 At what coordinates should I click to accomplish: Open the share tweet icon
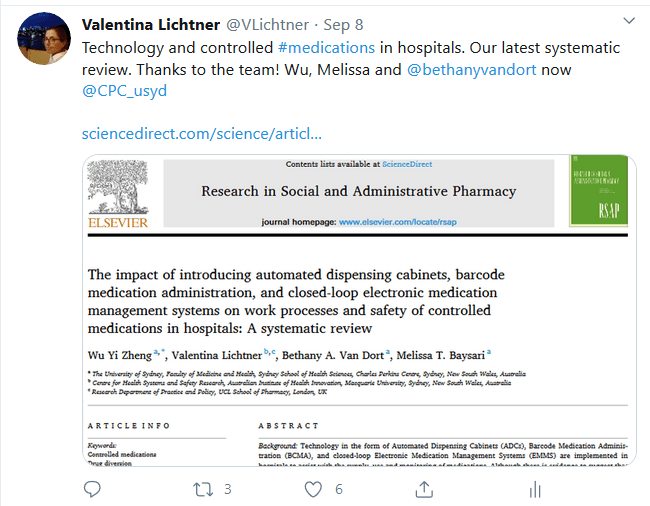(x=424, y=489)
